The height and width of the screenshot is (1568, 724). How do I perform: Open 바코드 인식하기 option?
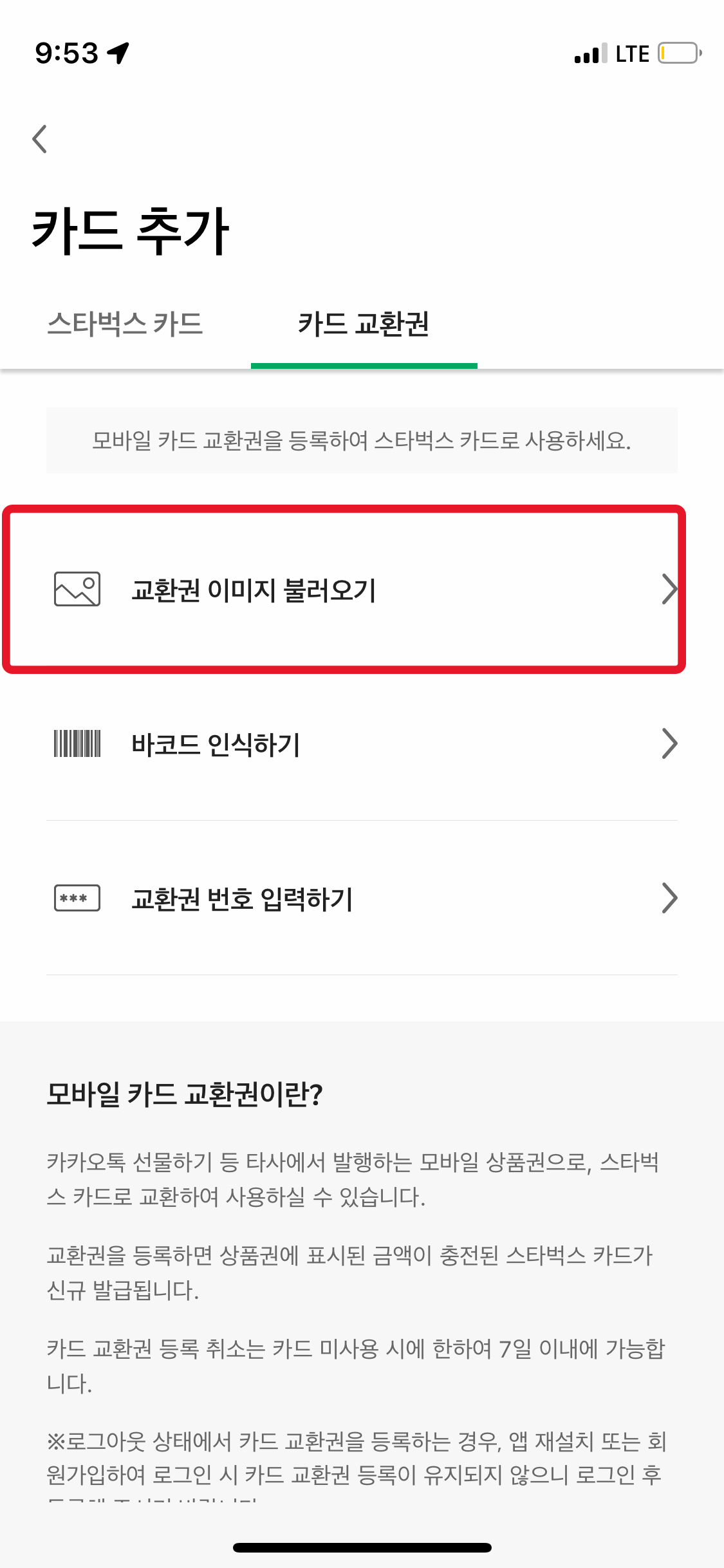pos(362,743)
